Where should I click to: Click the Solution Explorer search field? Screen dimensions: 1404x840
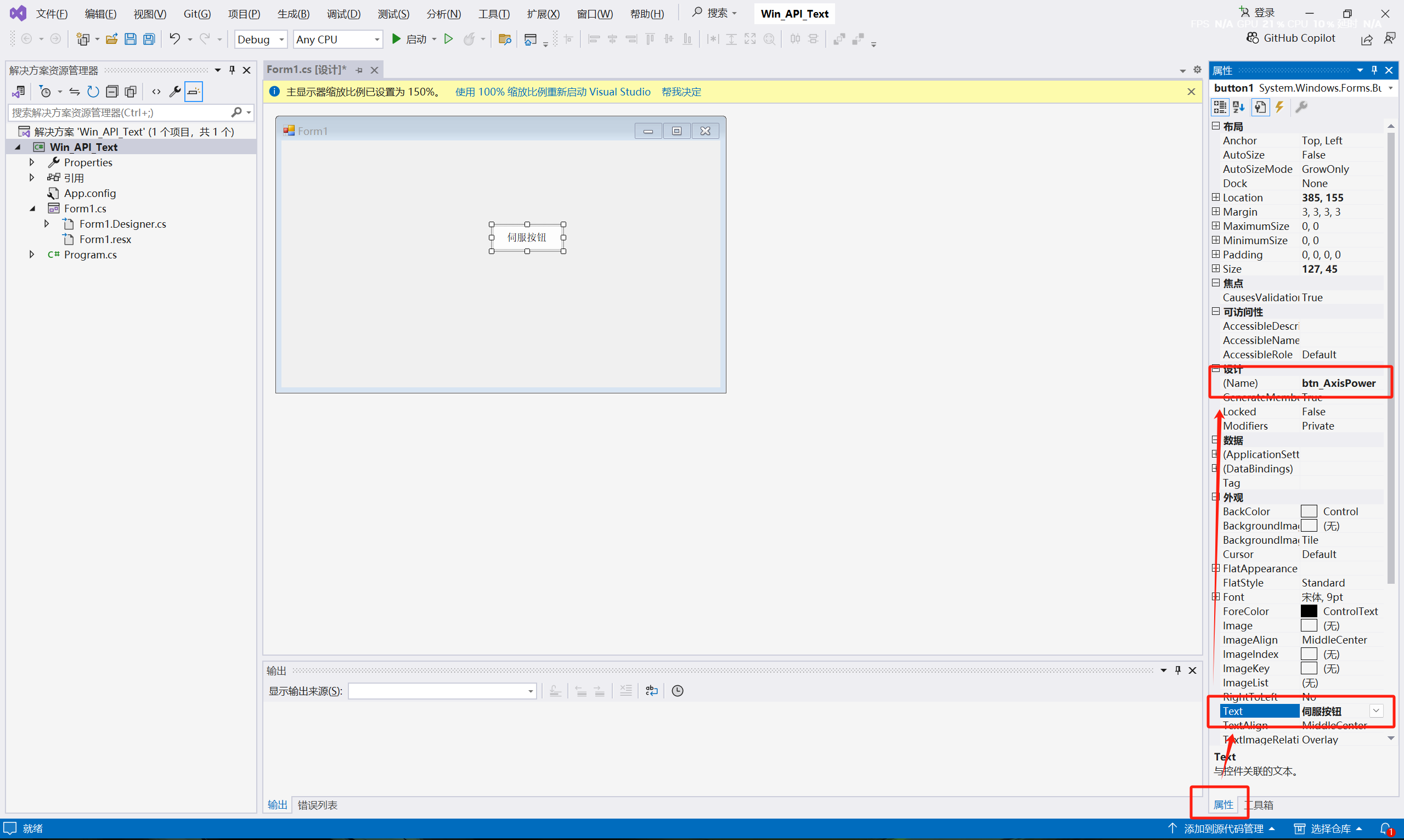tap(120, 112)
